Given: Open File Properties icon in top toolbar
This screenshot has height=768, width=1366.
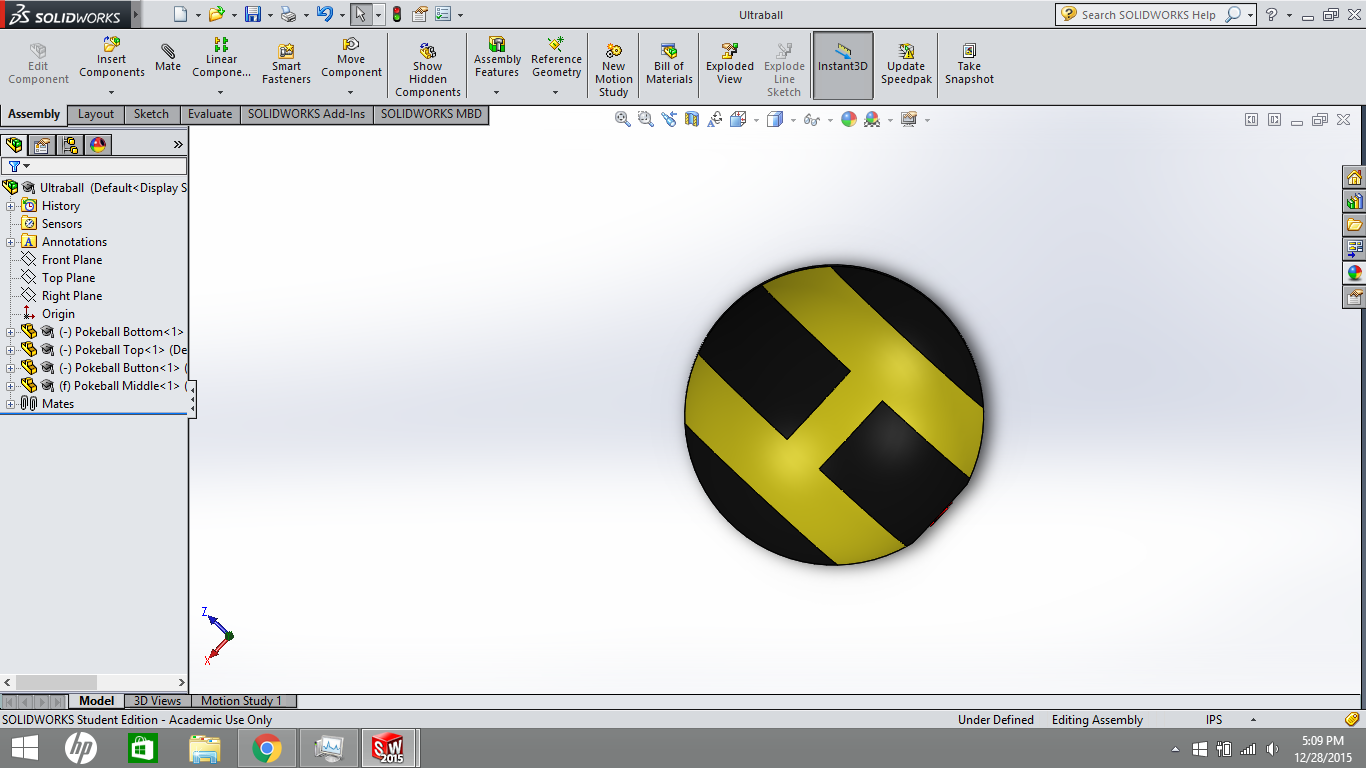Looking at the screenshot, I should (x=420, y=14).
